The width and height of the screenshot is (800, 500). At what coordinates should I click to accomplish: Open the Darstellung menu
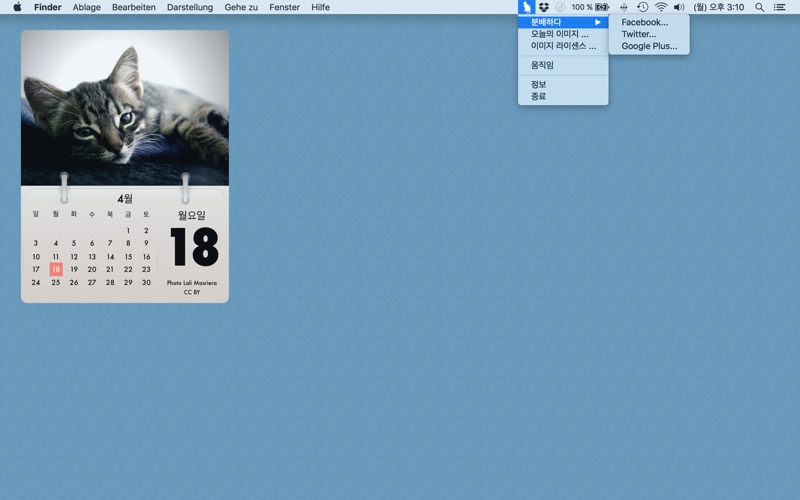tap(189, 7)
